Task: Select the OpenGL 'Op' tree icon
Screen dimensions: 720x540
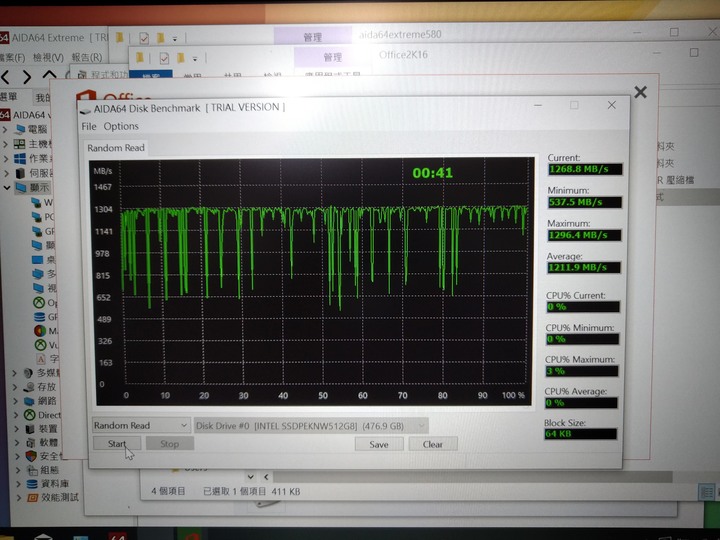Action: tap(39, 303)
